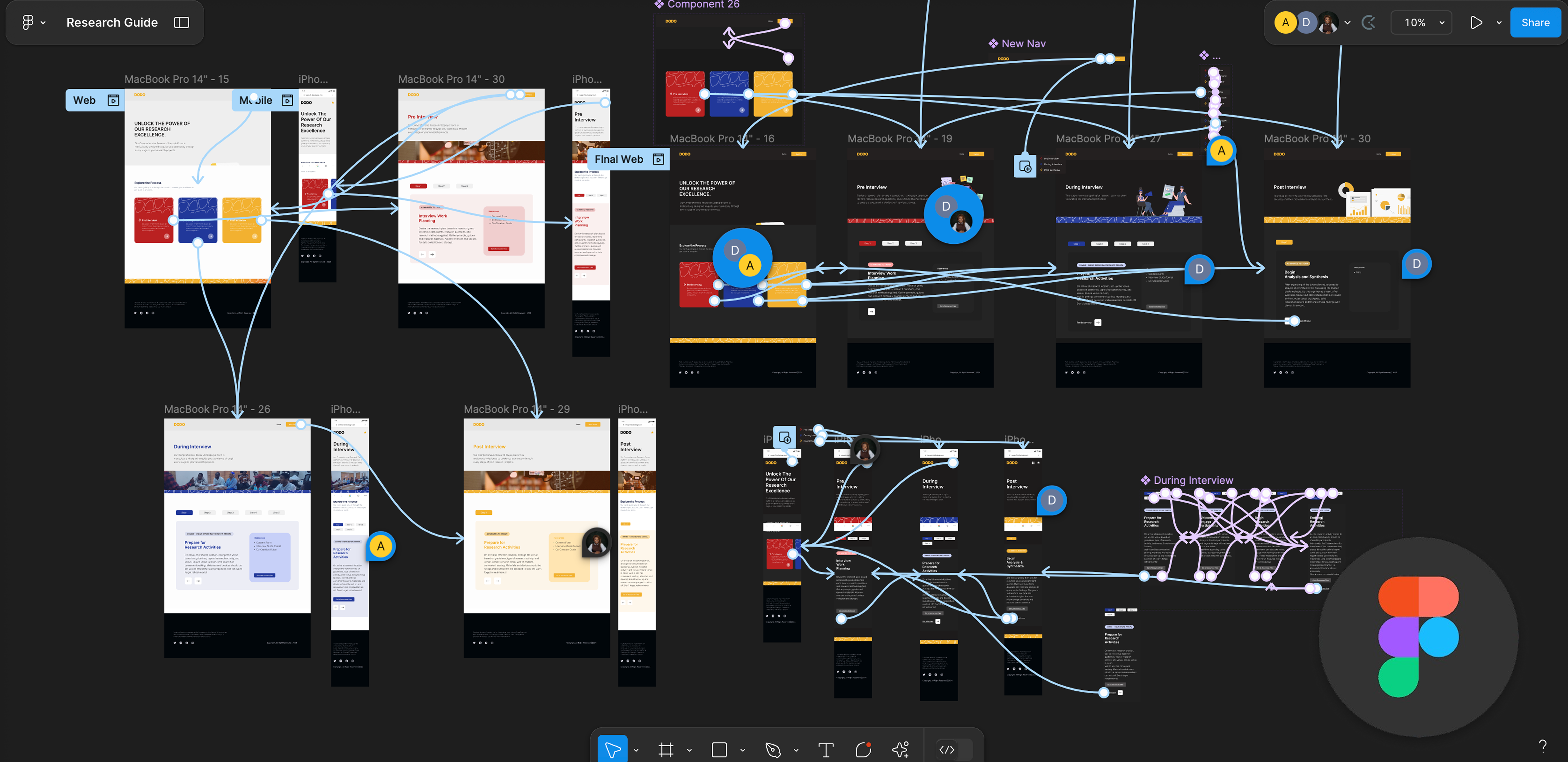Select the MacBook Pro 14" - 29 frame label
This screenshot has height=762, width=1568.
click(517, 410)
